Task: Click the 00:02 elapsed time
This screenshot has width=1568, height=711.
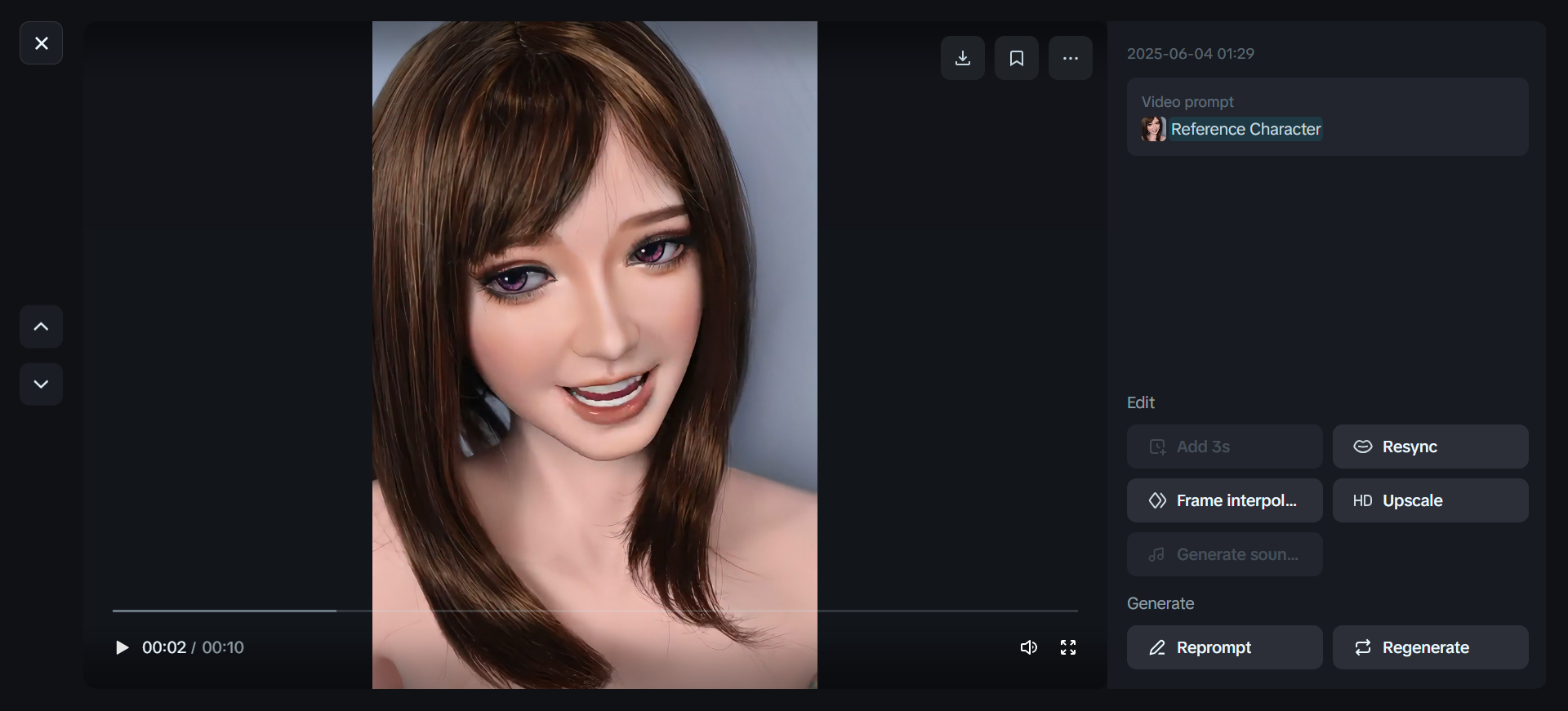Action: coord(164,647)
